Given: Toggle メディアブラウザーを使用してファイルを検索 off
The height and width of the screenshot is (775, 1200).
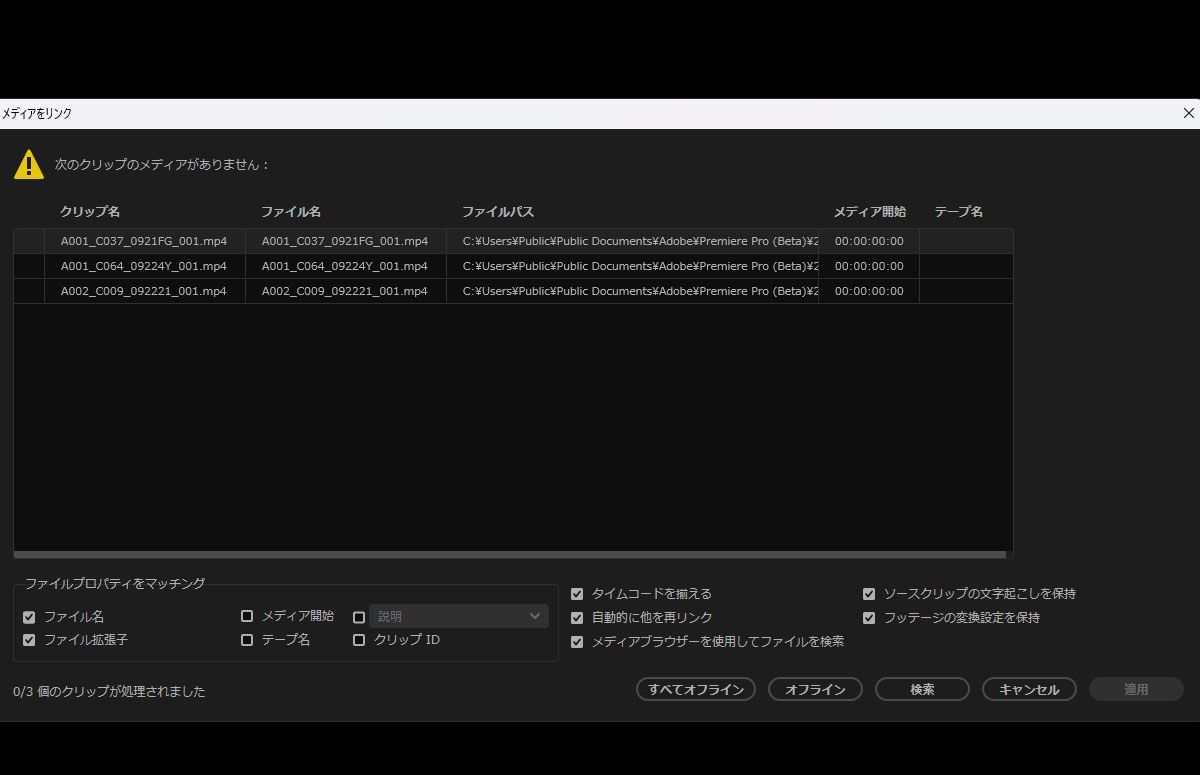Looking at the screenshot, I should click(x=576, y=641).
